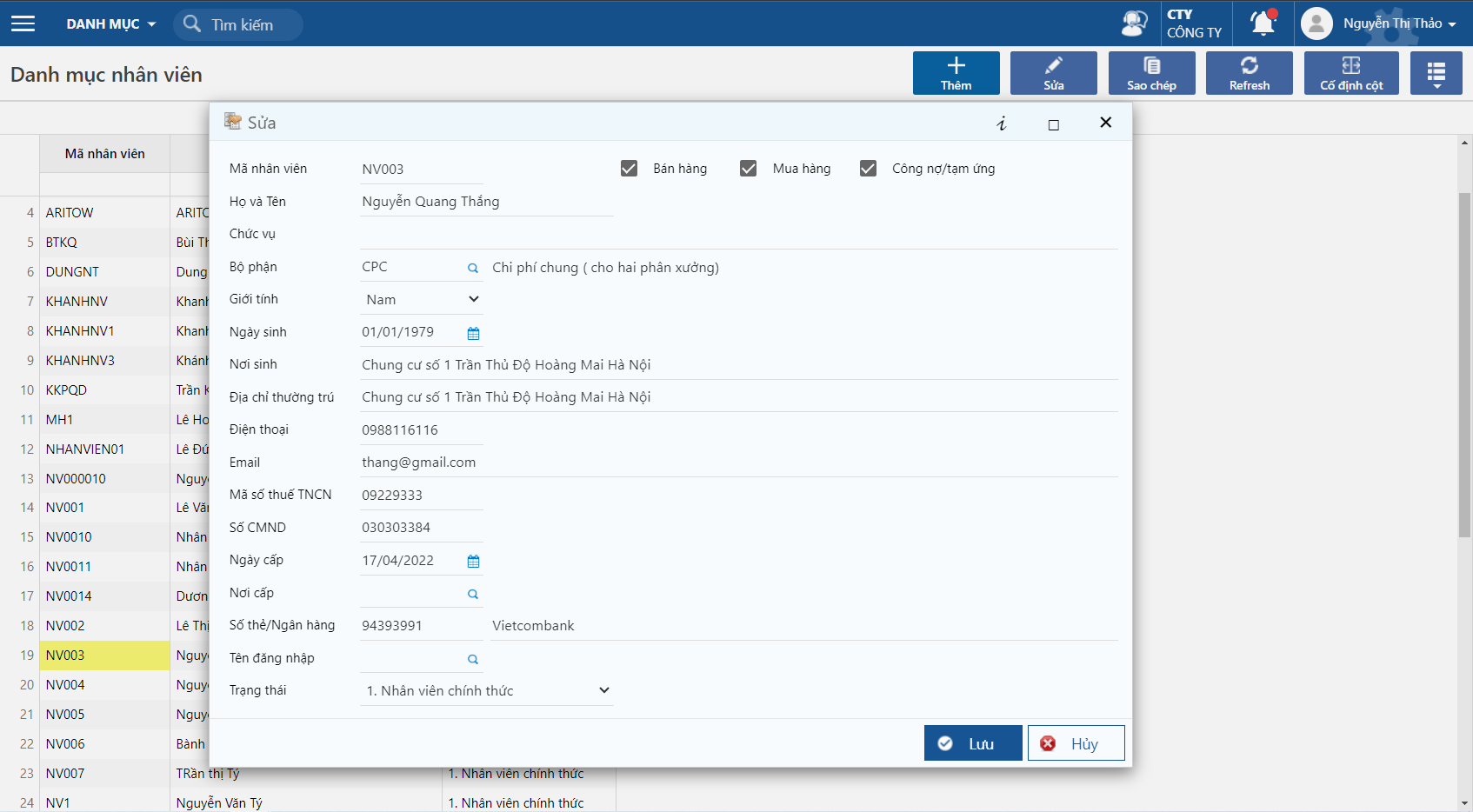
Task: Toggle the Mua hàng checkbox
Action: coord(748,169)
